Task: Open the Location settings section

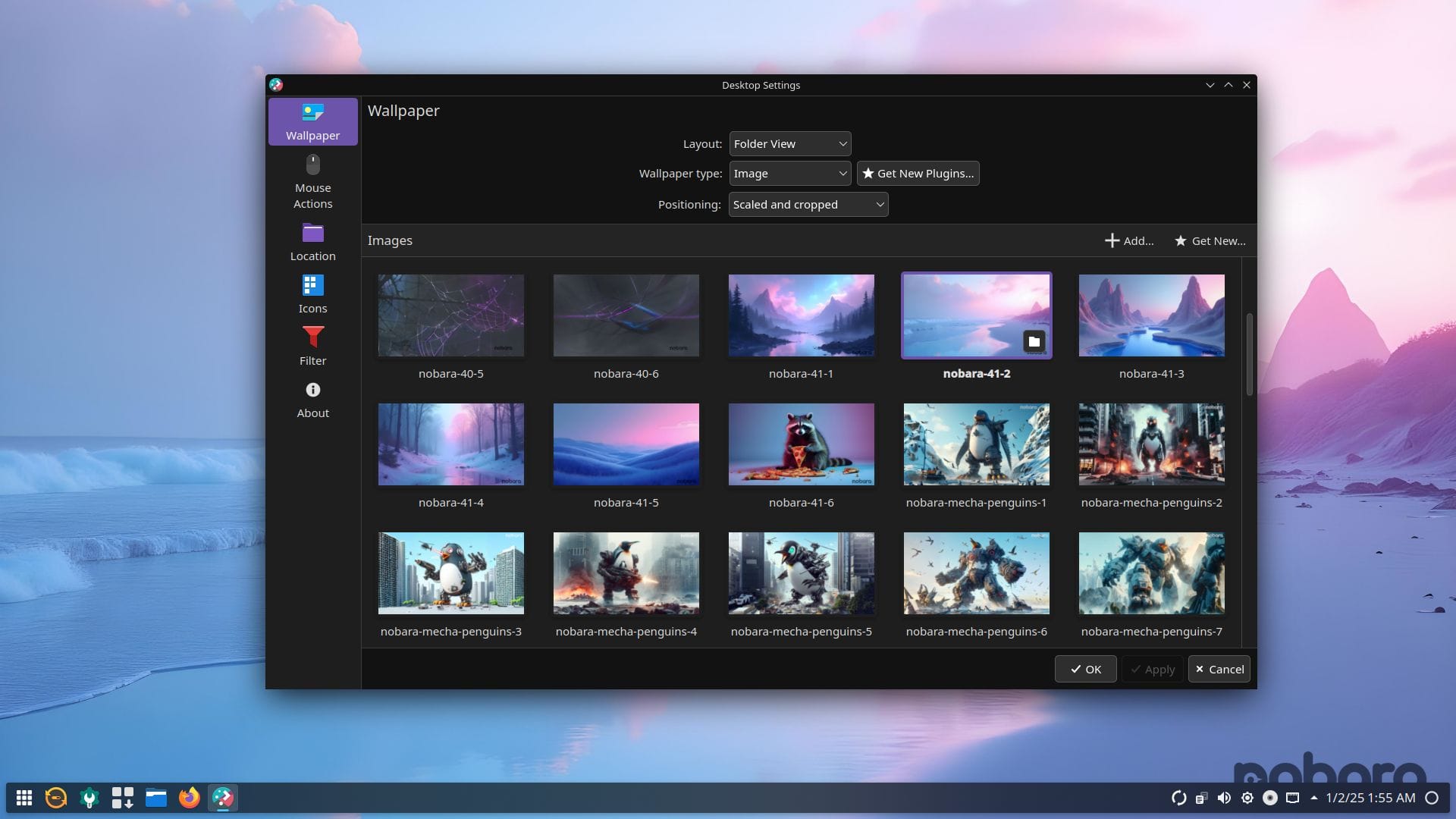Action: pyautogui.click(x=312, y=242)
